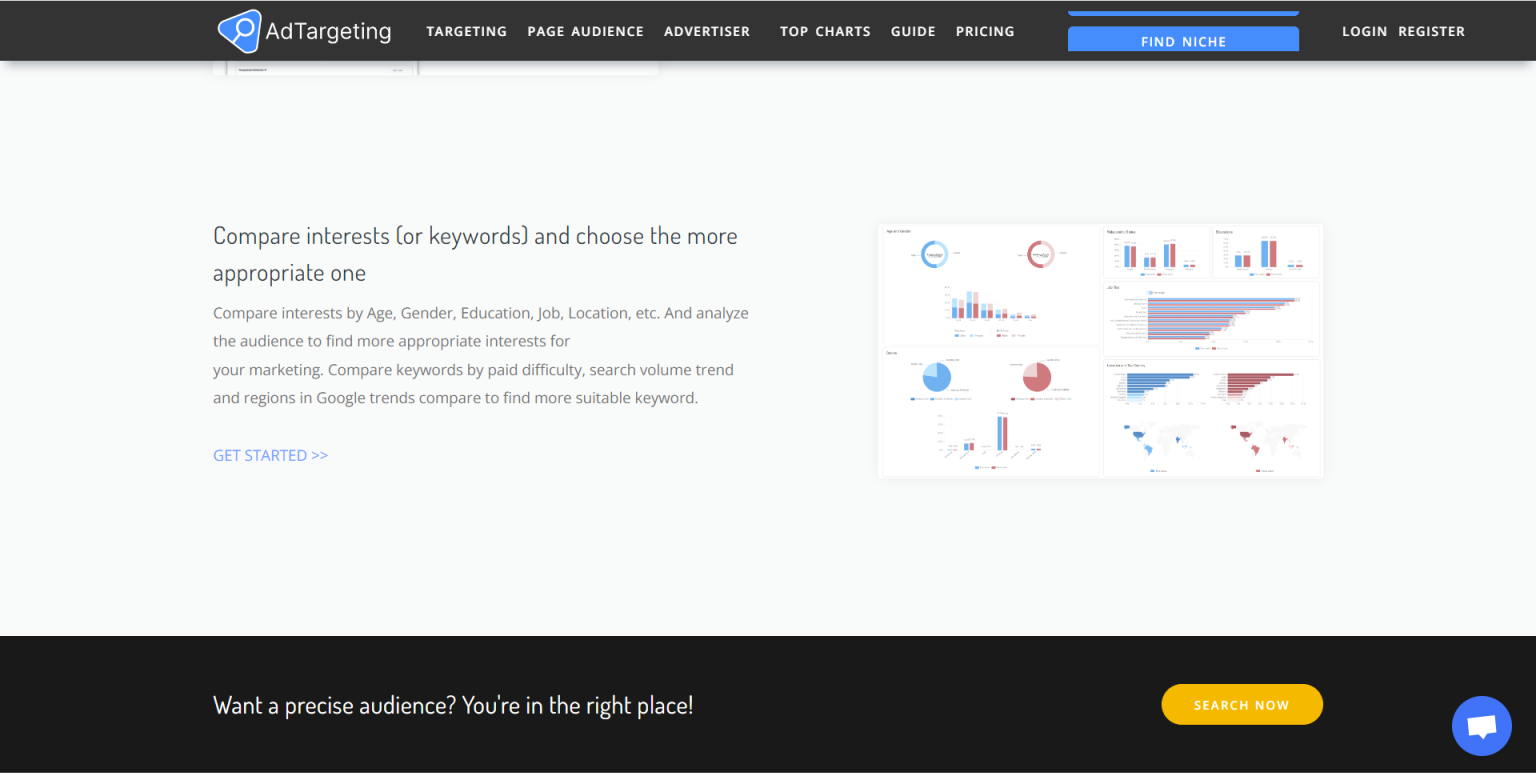Click the red donut chart in the dashboard

tap(1040, 255)
